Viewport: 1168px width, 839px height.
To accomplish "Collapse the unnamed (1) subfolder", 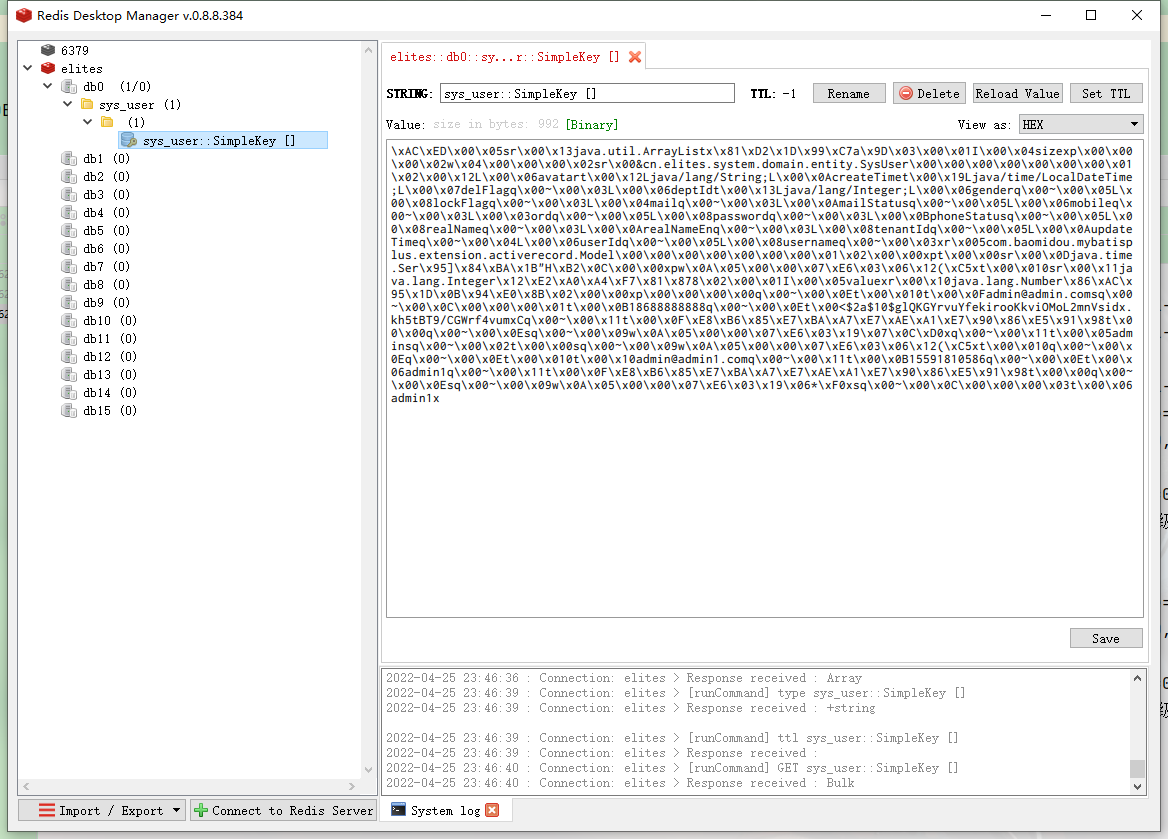I will pyautogui.click(x=87, y=122).
